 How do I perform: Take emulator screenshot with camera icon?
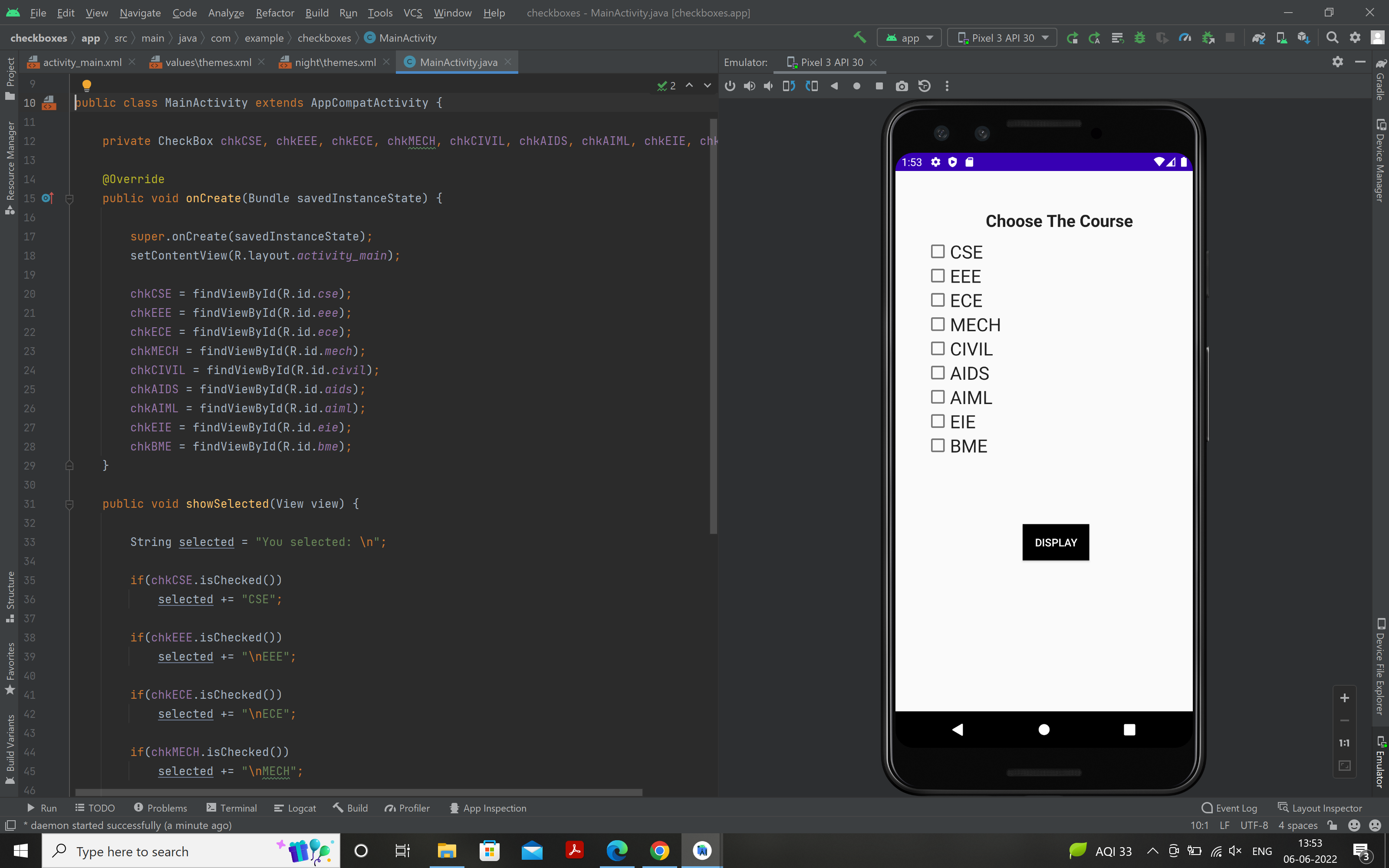pos(902,86)
